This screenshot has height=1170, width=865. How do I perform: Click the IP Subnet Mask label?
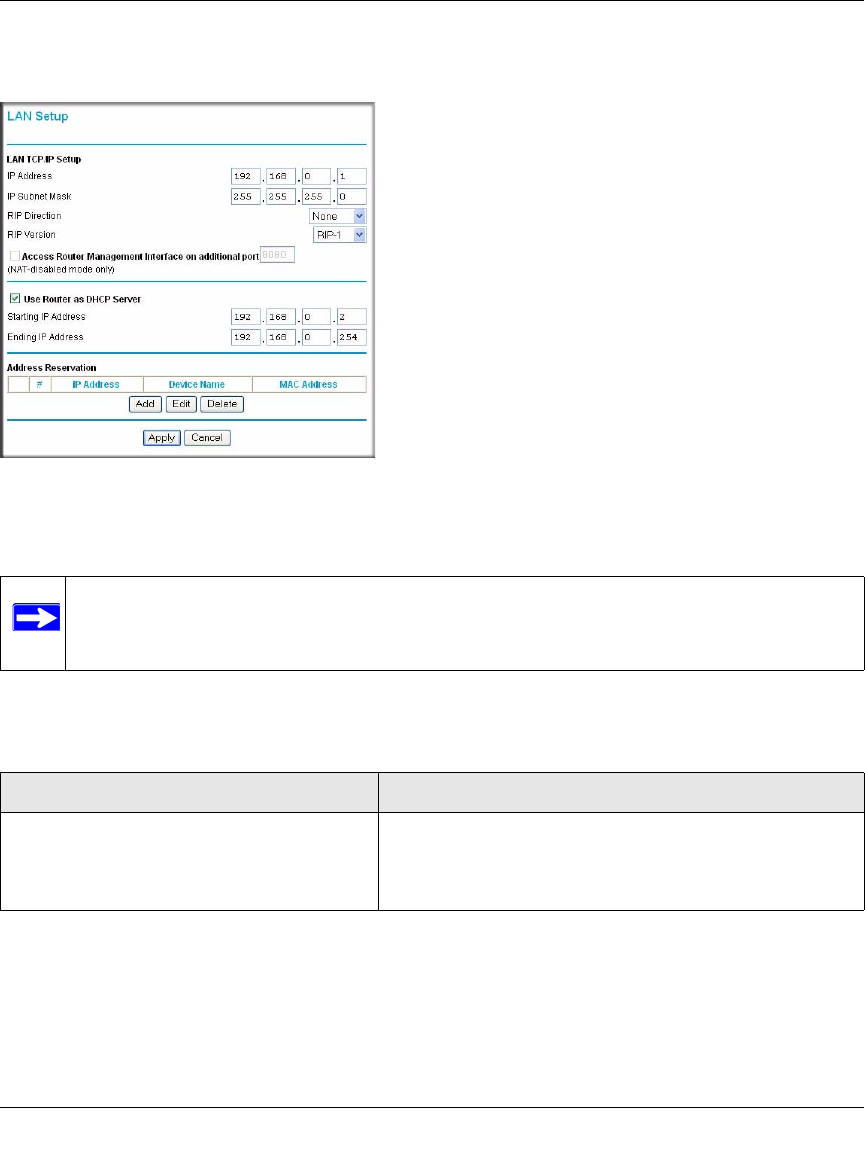point(40,196)
